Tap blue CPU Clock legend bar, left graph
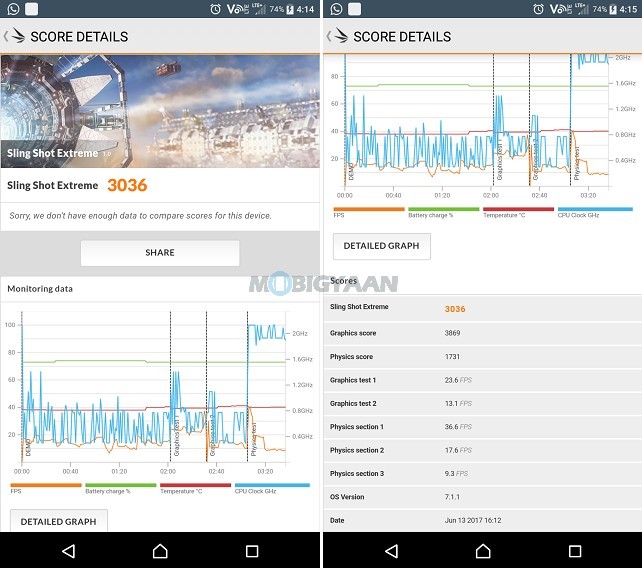This screenshot has width=642, height=568. tap(272, 485)
